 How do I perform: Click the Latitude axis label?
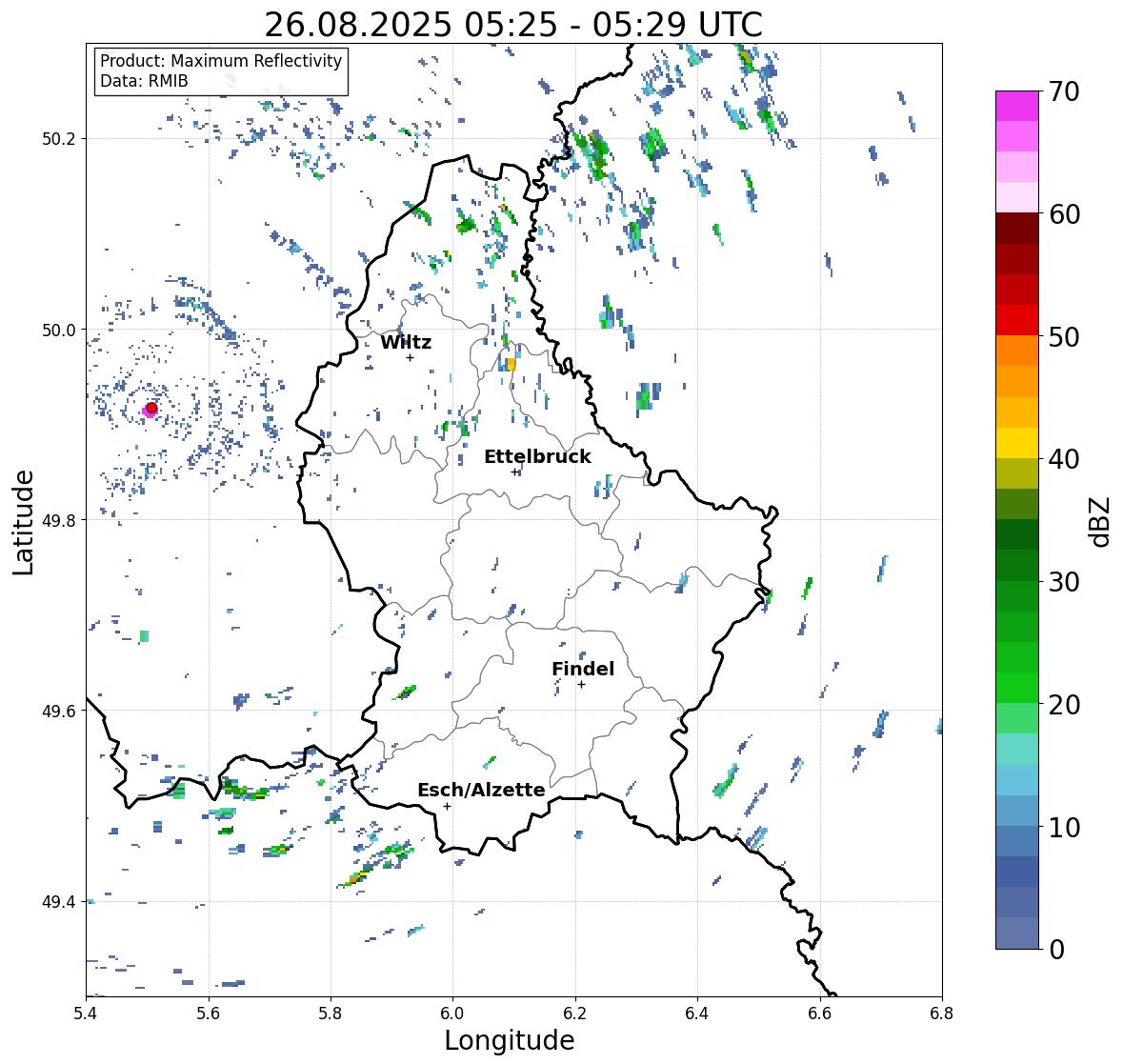tap(23, 521)
